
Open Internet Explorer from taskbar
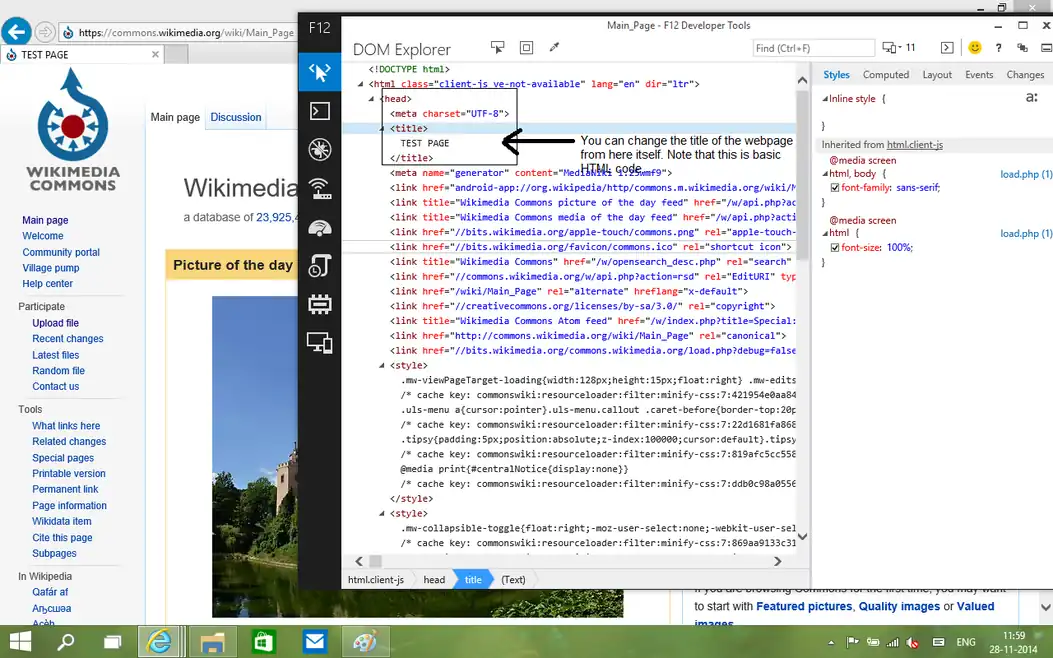coord(159,641)
